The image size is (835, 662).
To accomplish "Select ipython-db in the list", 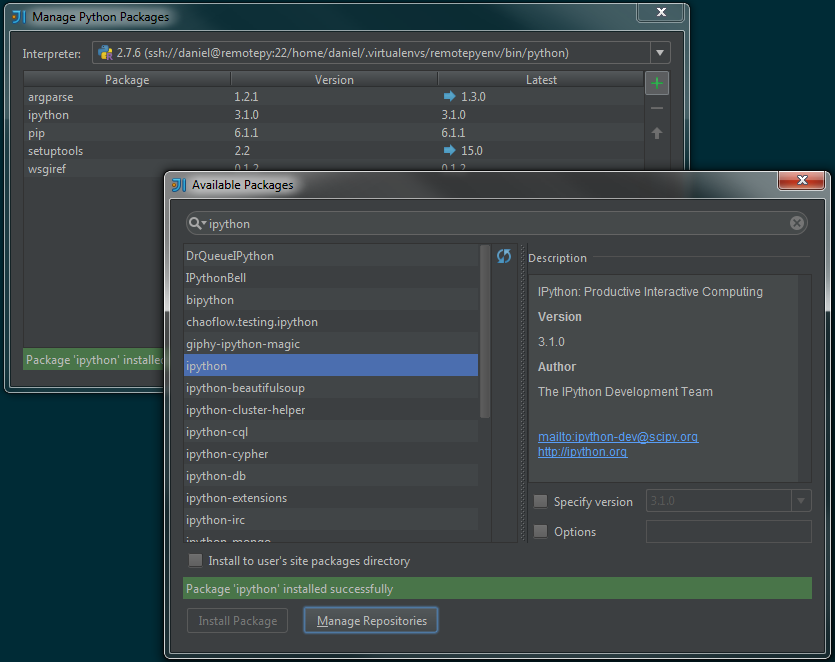I will [x=331, y=476].
